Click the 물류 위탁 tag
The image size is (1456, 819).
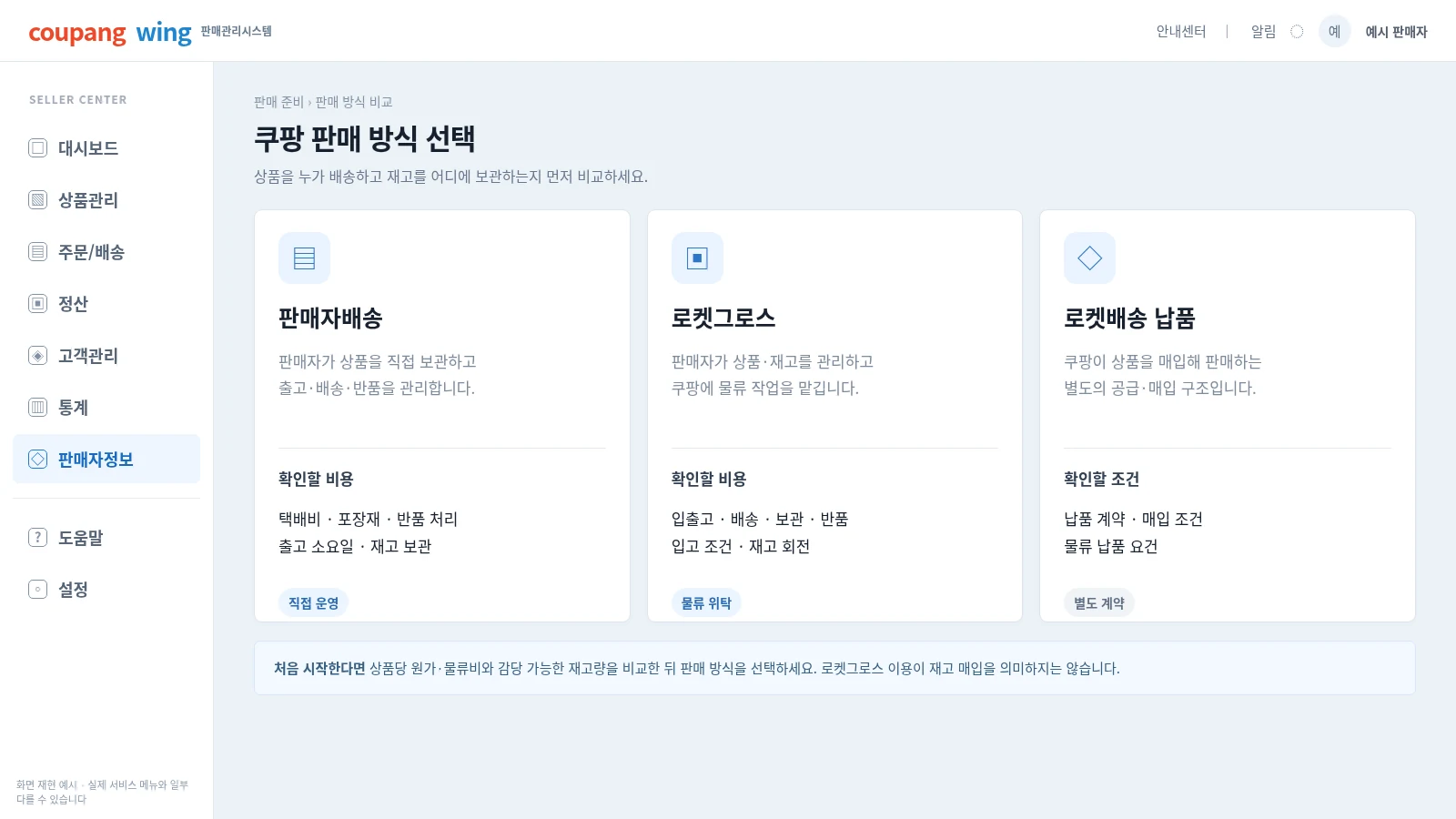point(706,602)
